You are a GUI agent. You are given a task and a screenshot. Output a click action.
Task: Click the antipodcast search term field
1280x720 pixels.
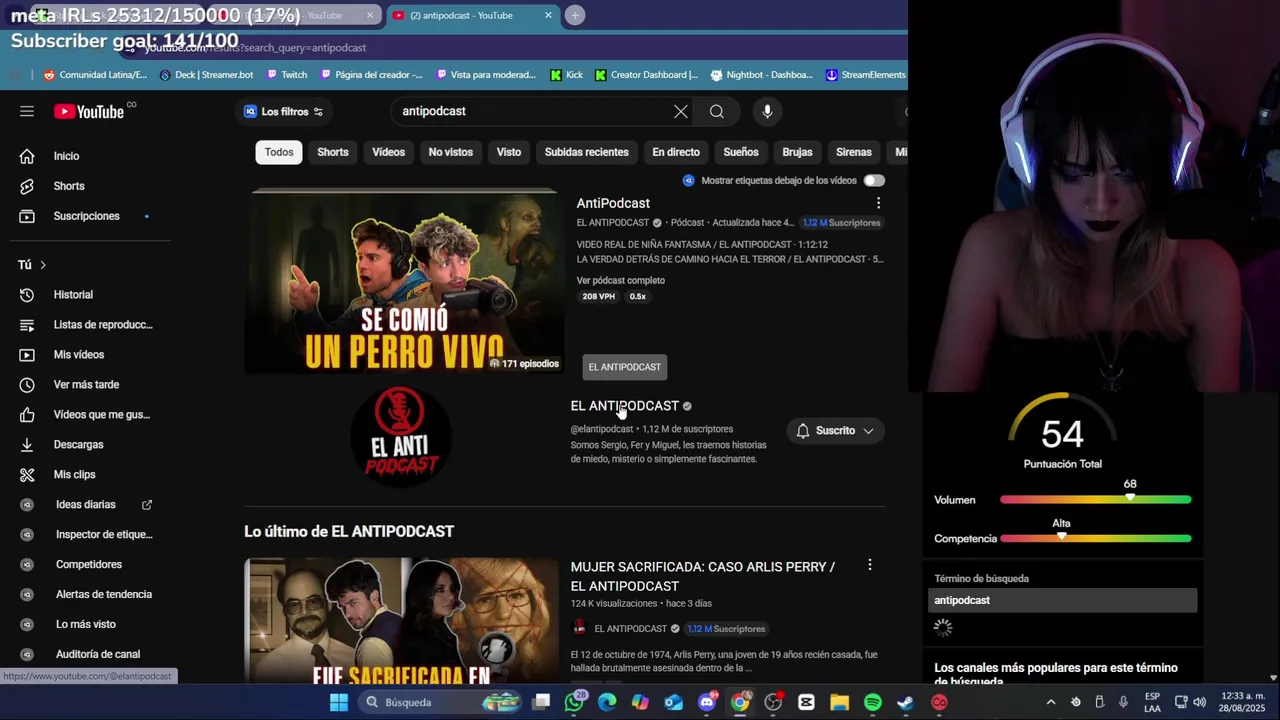pos(1062,600)
